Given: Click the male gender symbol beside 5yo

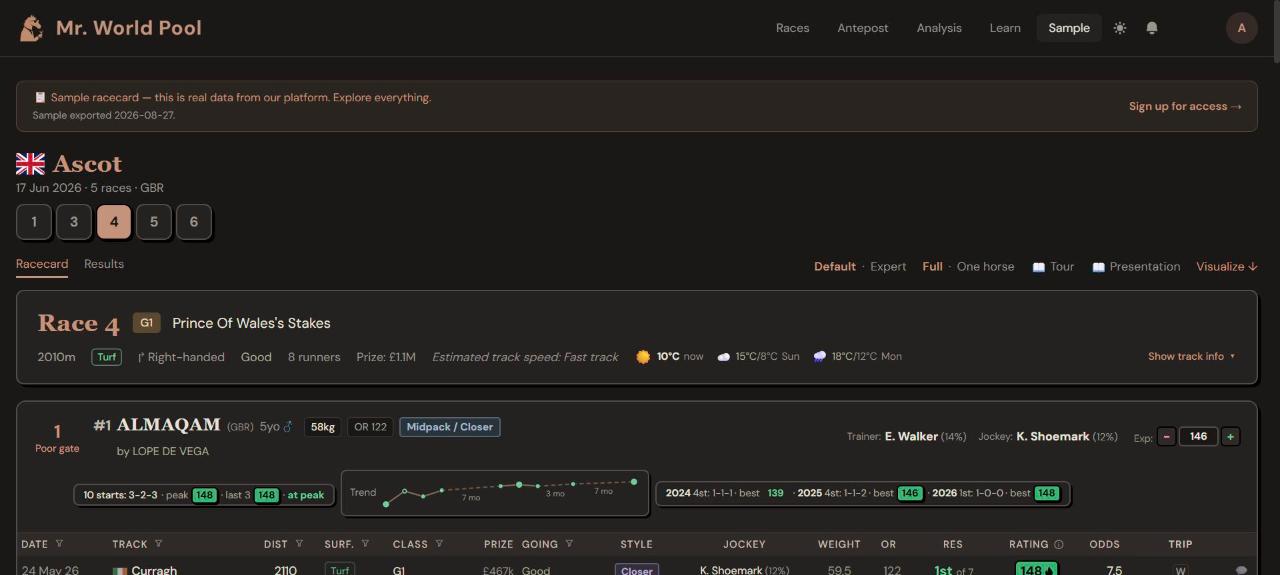Looking at the screenshot, I should 288,427.
